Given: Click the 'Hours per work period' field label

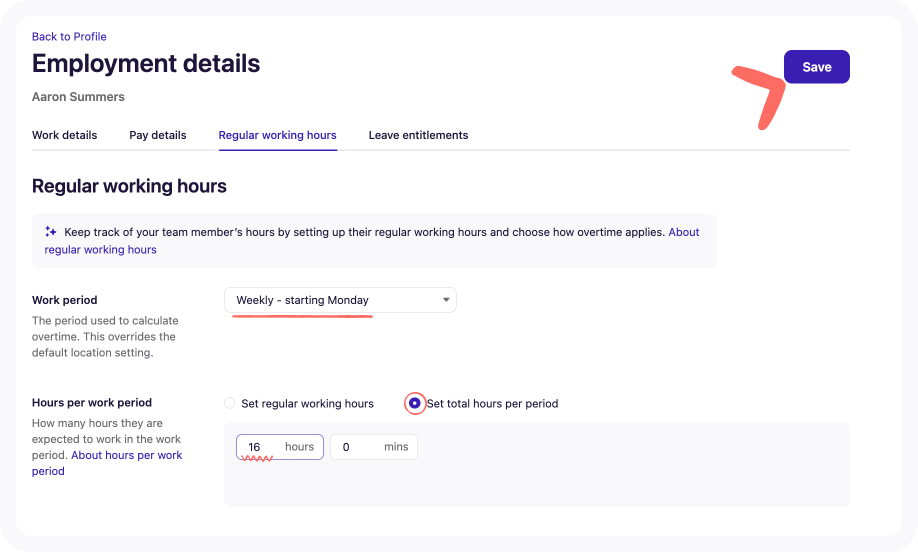Looking at the screenshot, I should [x=92, y=403].
